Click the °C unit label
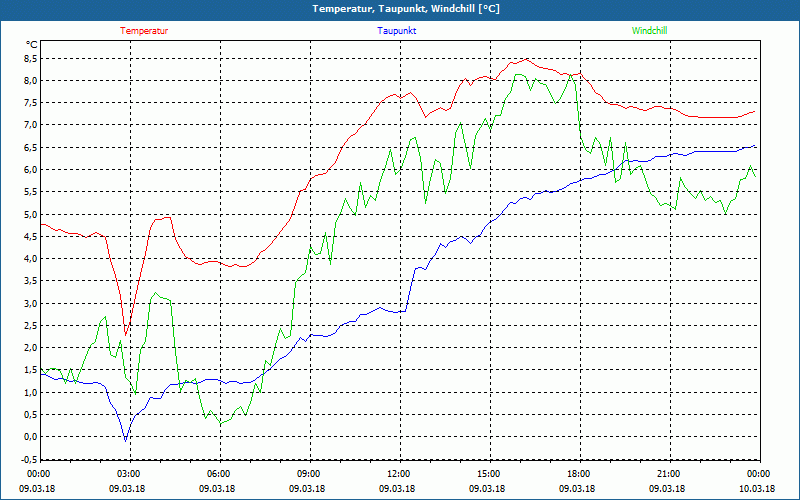The height and width of the screenshot is (500, 800). click(31, 45)
